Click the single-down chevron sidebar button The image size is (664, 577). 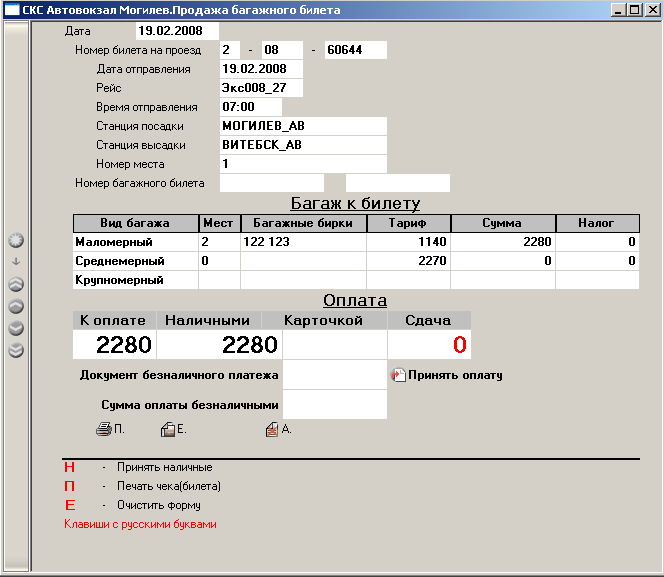[16, 328]
